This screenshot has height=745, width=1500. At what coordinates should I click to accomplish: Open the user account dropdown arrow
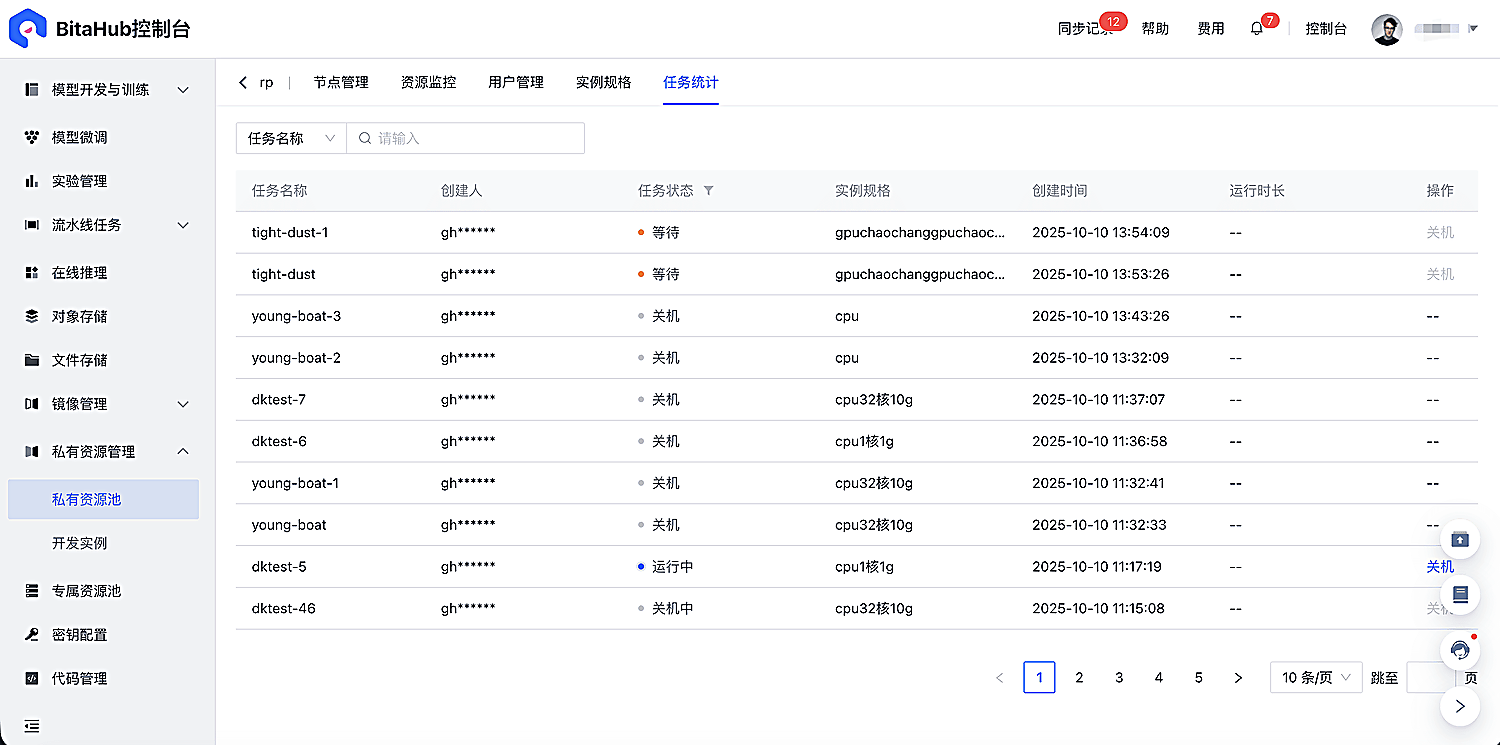(1472, 29)
